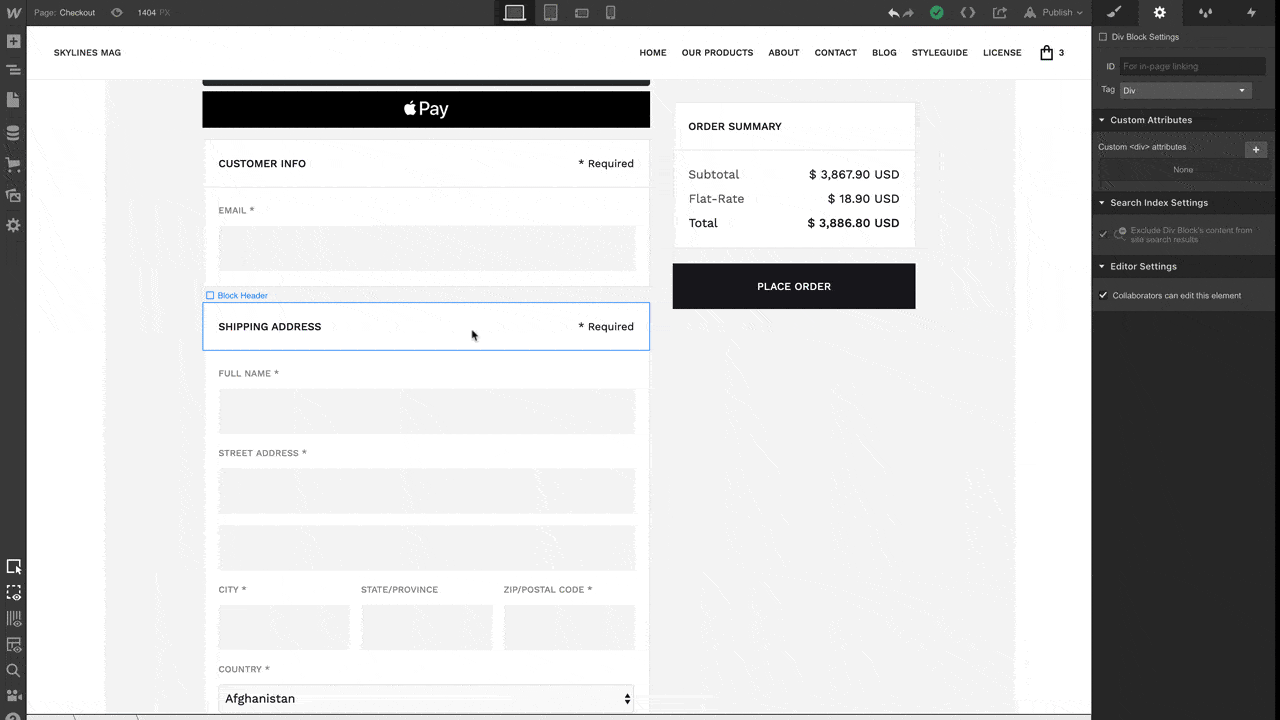Open BLOG nav link

(x=884, y=53)
